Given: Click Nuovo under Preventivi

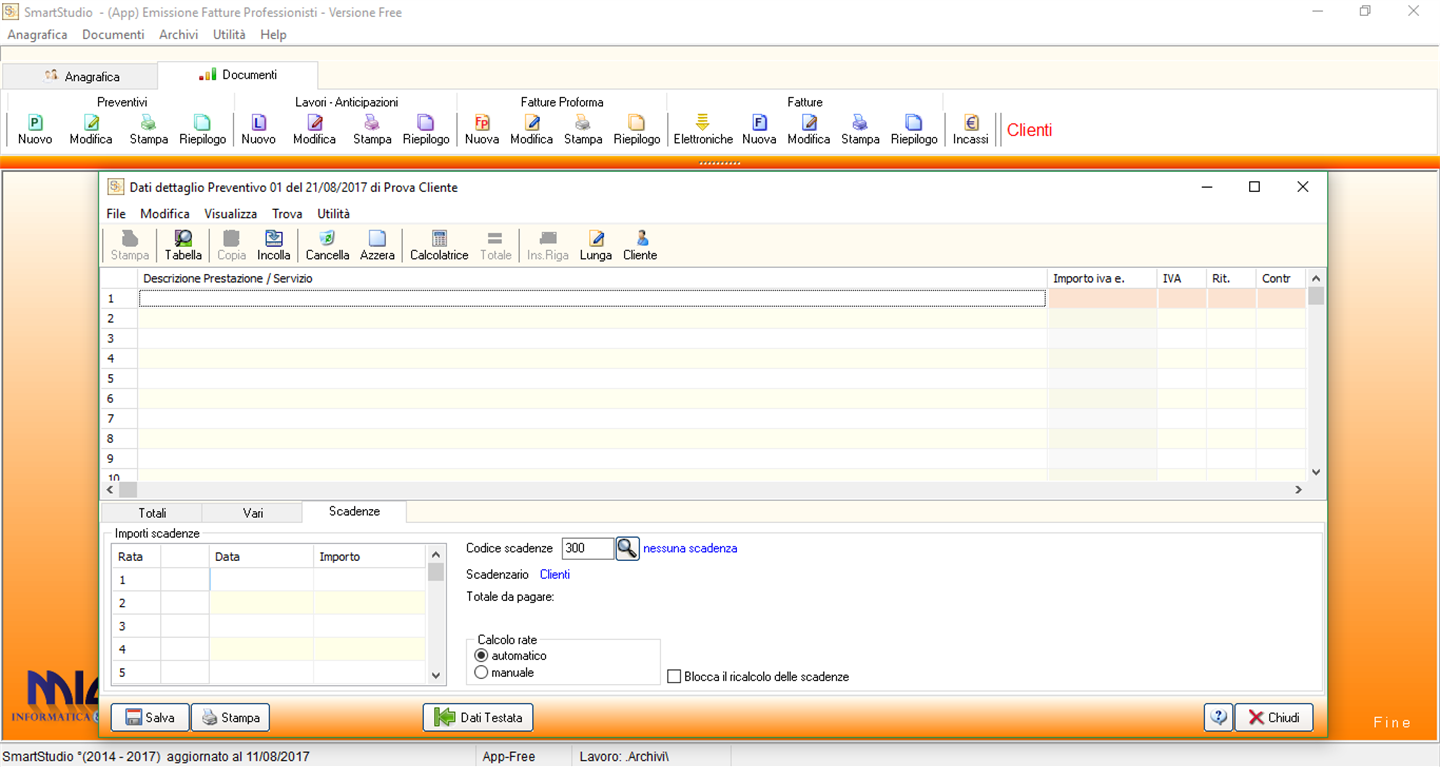Looking at the screenshot, I should pos(35,130).
